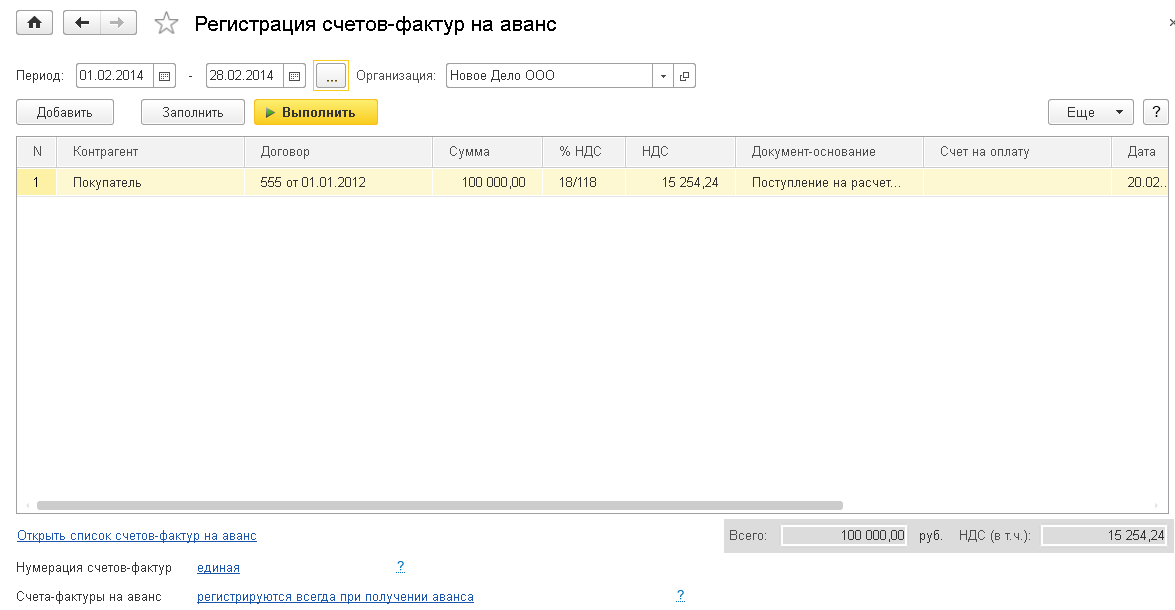Open the Еще menu
Image resolution: width=1175 pixels, height=610 pixels.
pos(1089,112)
